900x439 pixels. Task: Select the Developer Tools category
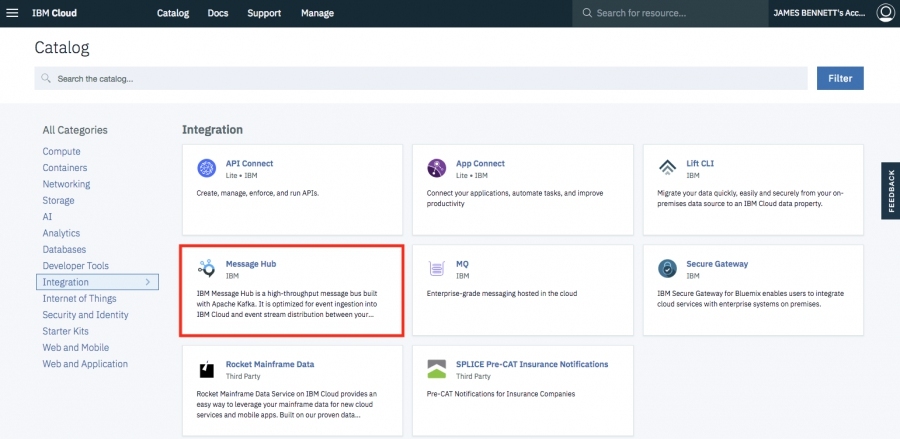[x=75, y=266]
